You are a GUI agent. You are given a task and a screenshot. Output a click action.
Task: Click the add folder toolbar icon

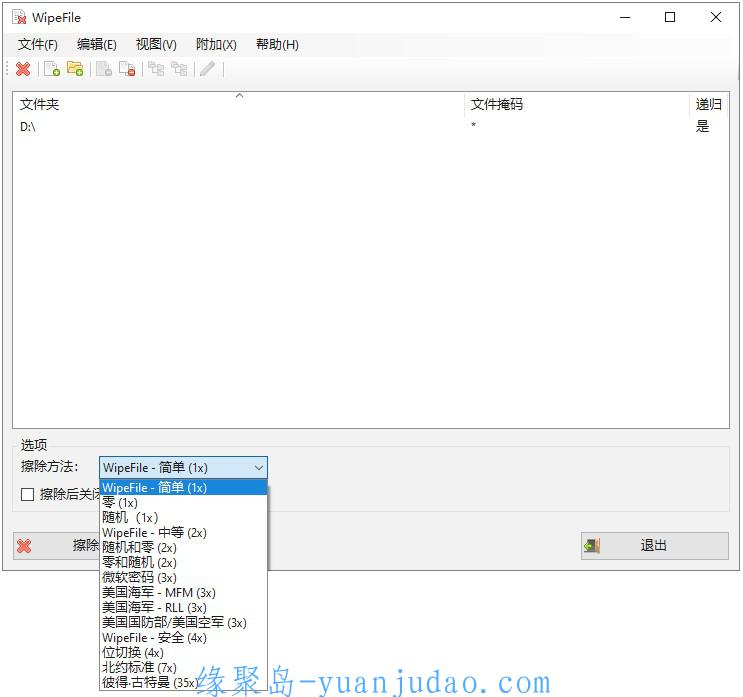click(75, 69)
